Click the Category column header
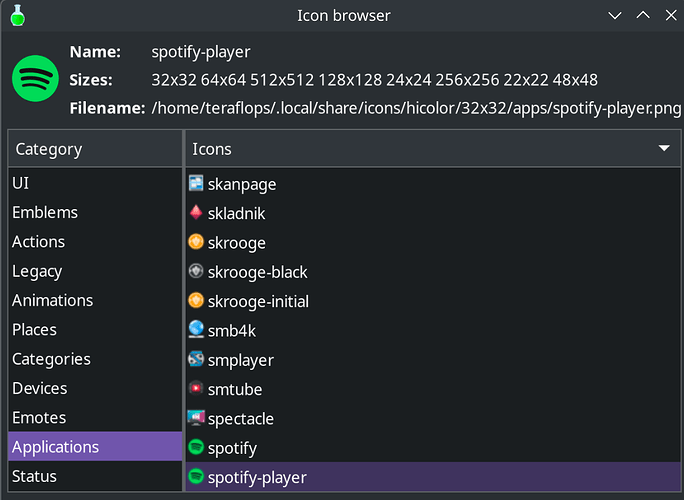 point(95,149)
